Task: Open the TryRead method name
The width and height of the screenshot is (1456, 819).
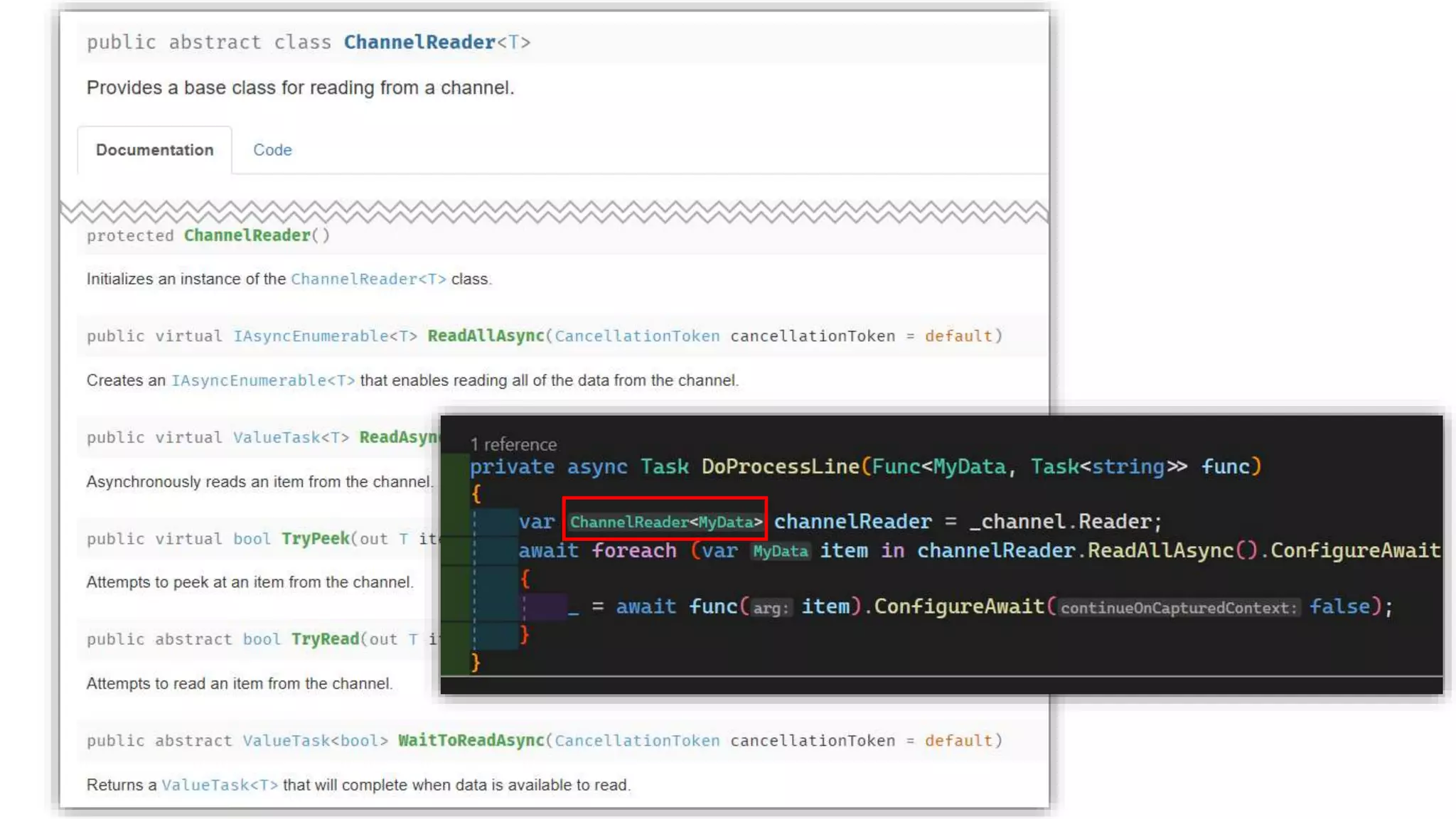Action: 325,639
